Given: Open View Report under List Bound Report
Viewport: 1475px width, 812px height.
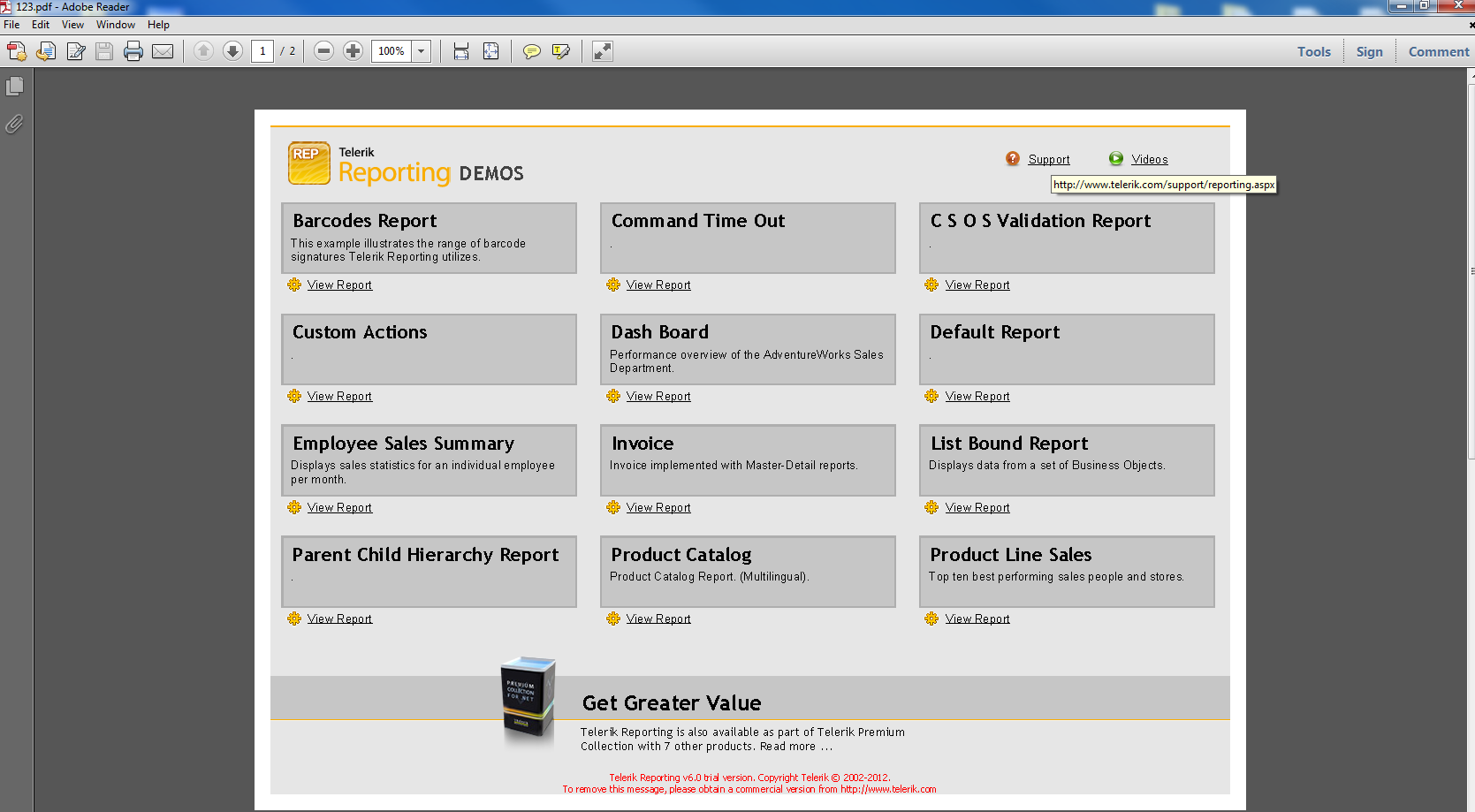Looking at the screenshot, I should click(x=977, y=508).
